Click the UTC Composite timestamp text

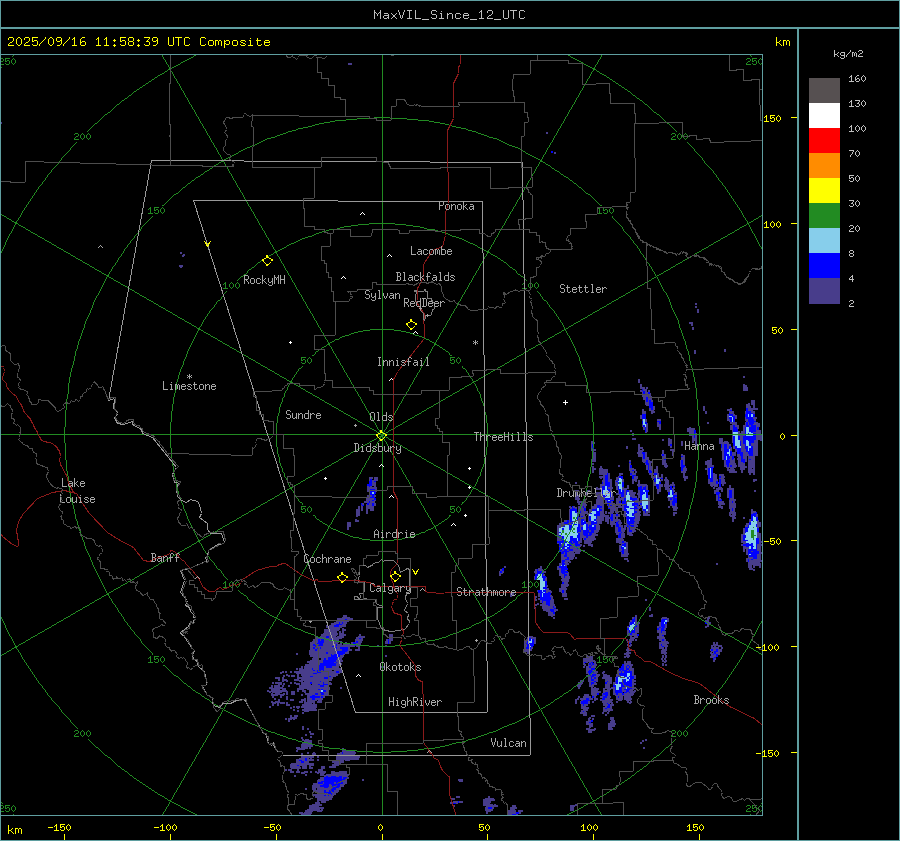(x=138, y=42)
